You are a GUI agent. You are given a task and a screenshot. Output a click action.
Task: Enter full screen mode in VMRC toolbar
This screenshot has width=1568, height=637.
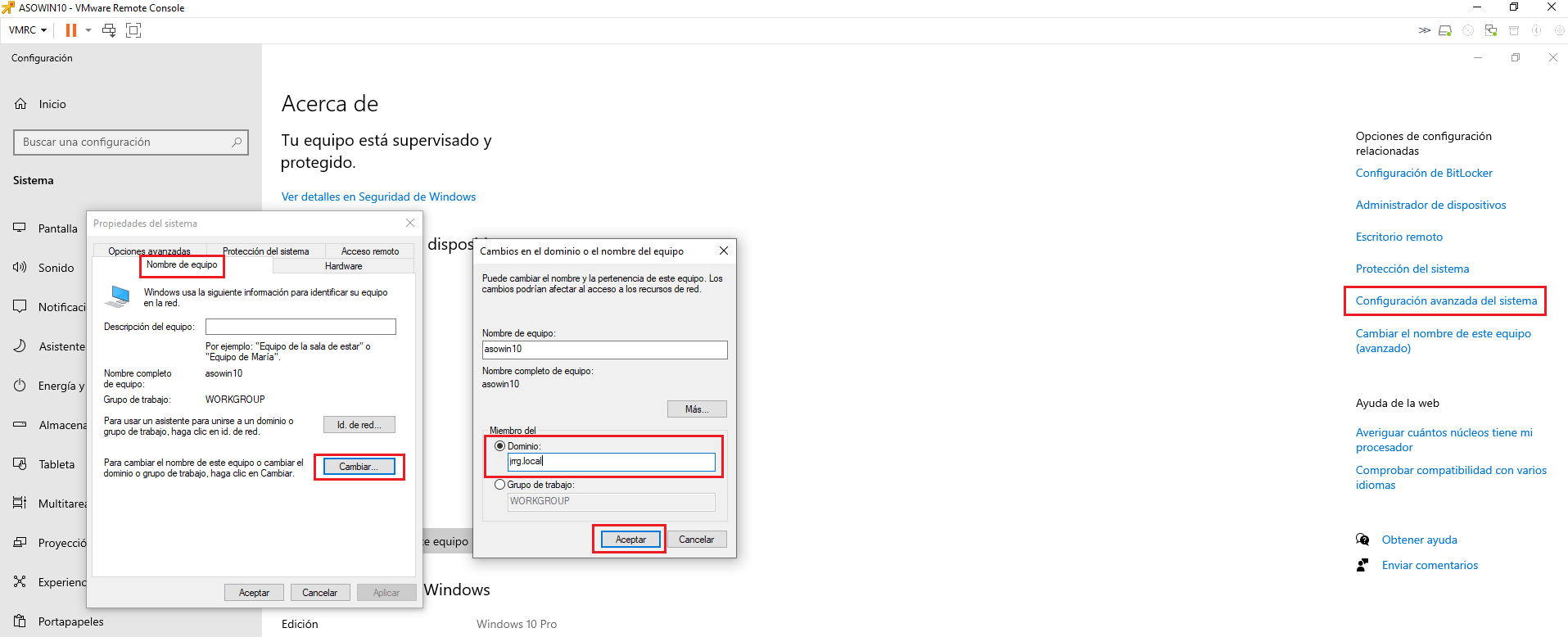click(x=133, y=30)
